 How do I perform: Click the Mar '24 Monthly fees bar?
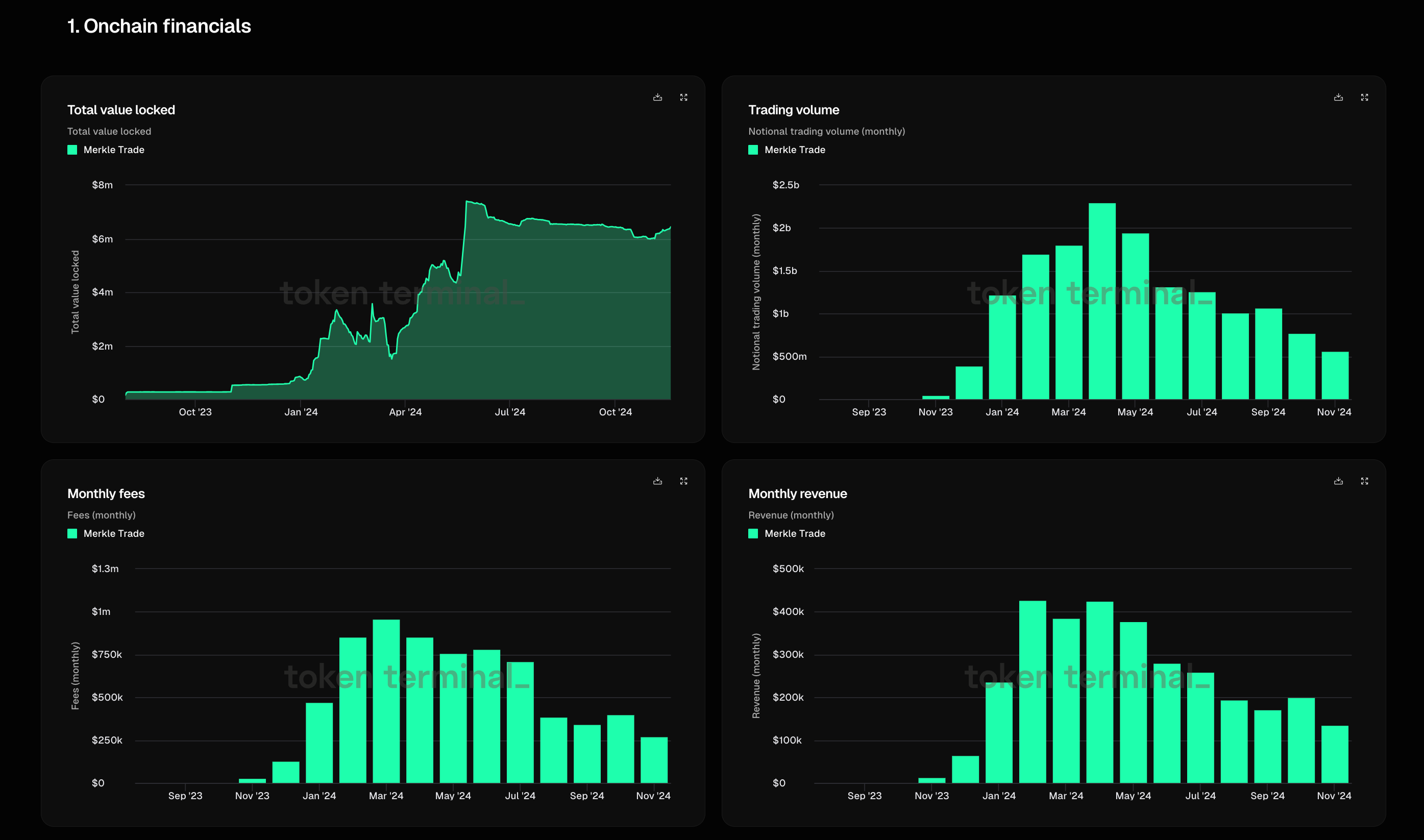[x=386, y=702]
